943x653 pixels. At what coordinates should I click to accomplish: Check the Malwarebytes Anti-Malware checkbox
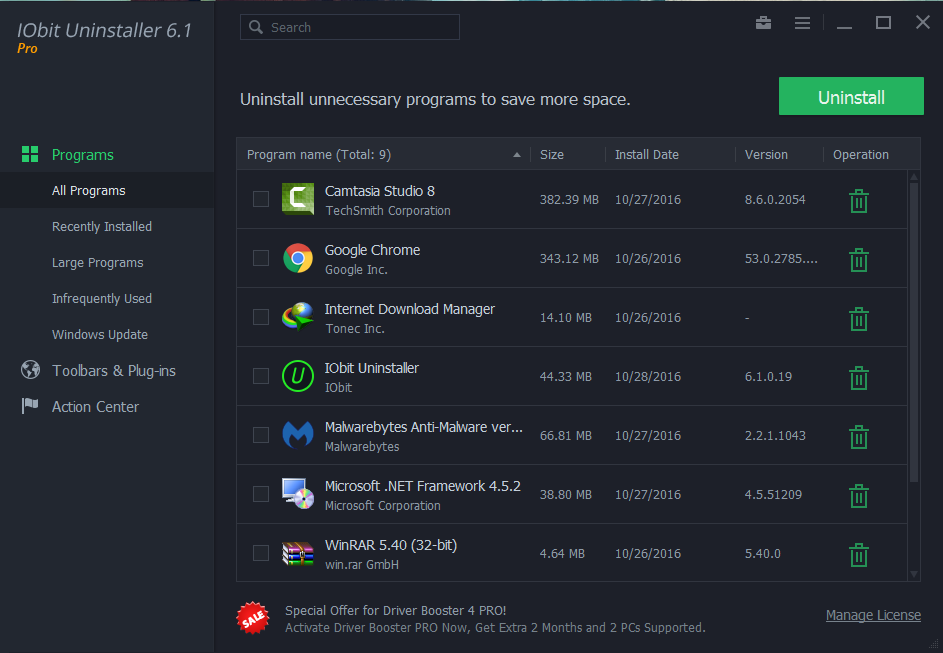point(260,435)
